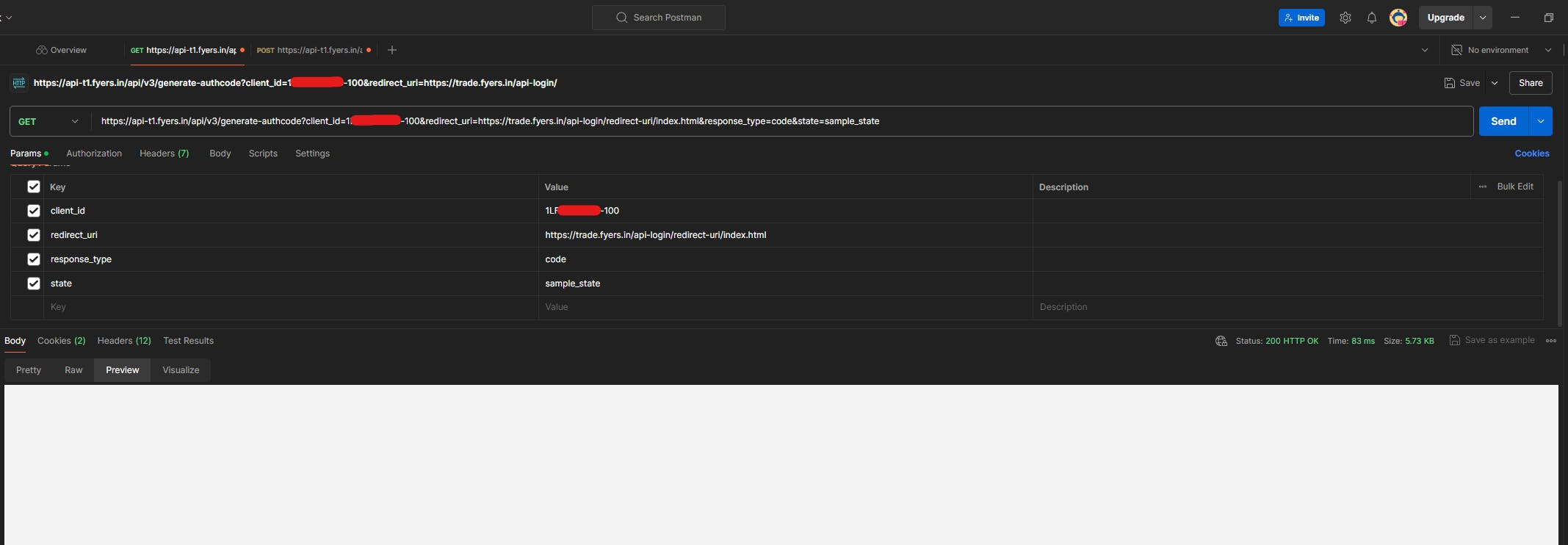The width and height of the screenshot is (1568, 545).
Task: Open the response Body tab
Action: (15, 341)
